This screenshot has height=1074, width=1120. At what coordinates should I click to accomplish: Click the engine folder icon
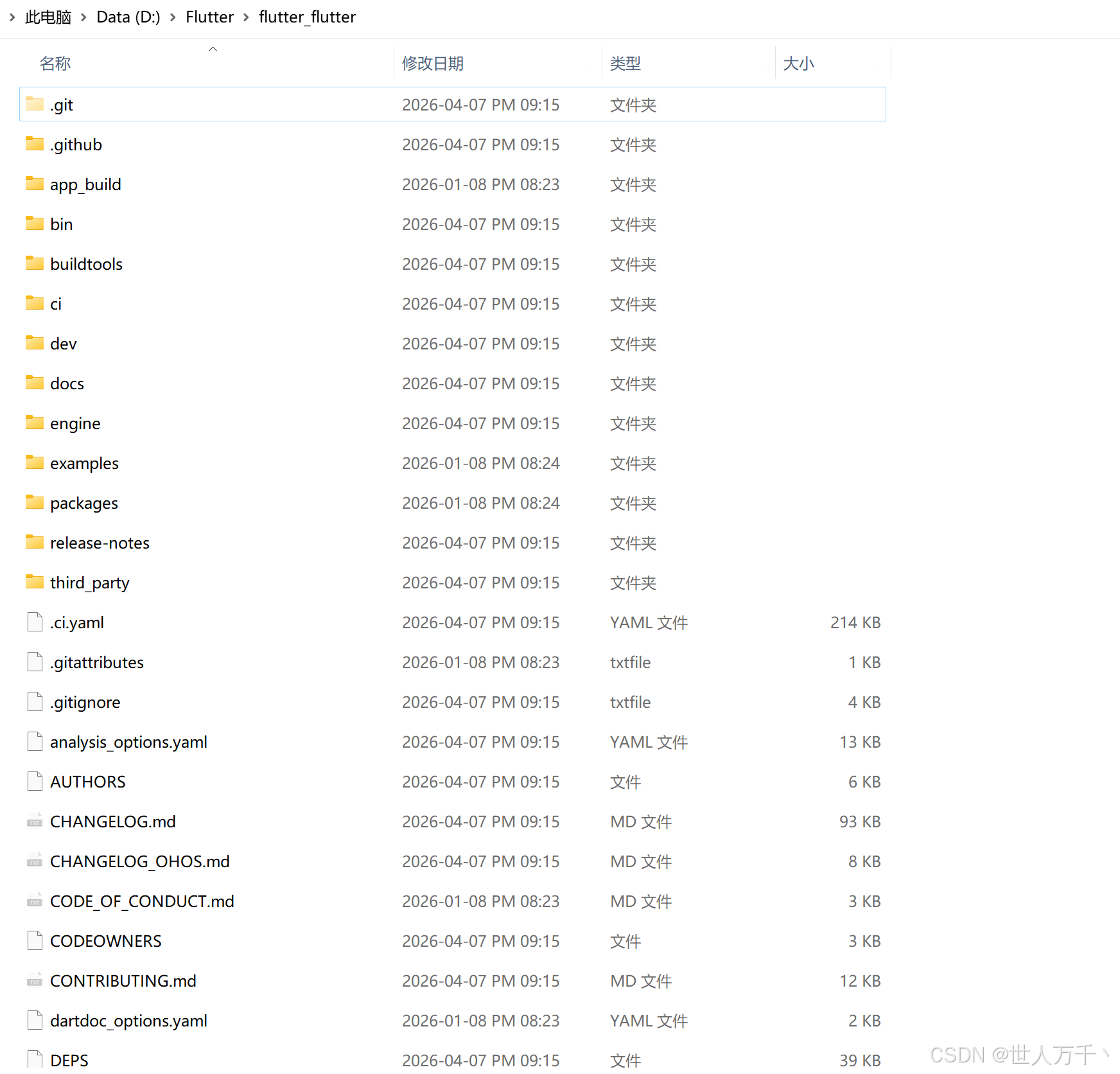pos(35,423)
